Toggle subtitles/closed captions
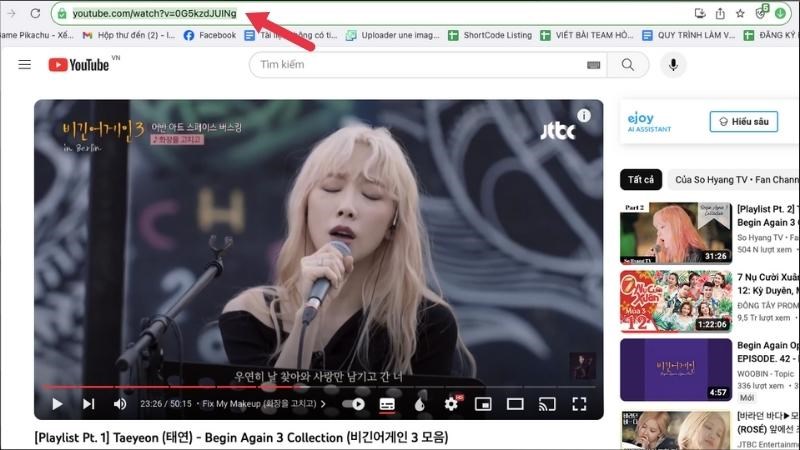Image resolution: width=800 pixels, height=450 pixels. coord(387,404)
